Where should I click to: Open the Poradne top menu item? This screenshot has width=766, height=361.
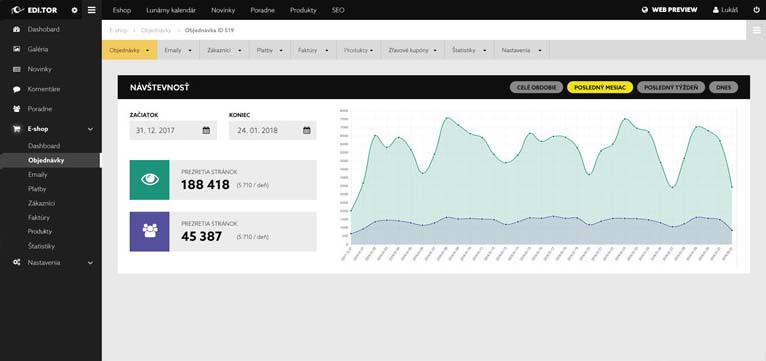(x=262, y=10)
